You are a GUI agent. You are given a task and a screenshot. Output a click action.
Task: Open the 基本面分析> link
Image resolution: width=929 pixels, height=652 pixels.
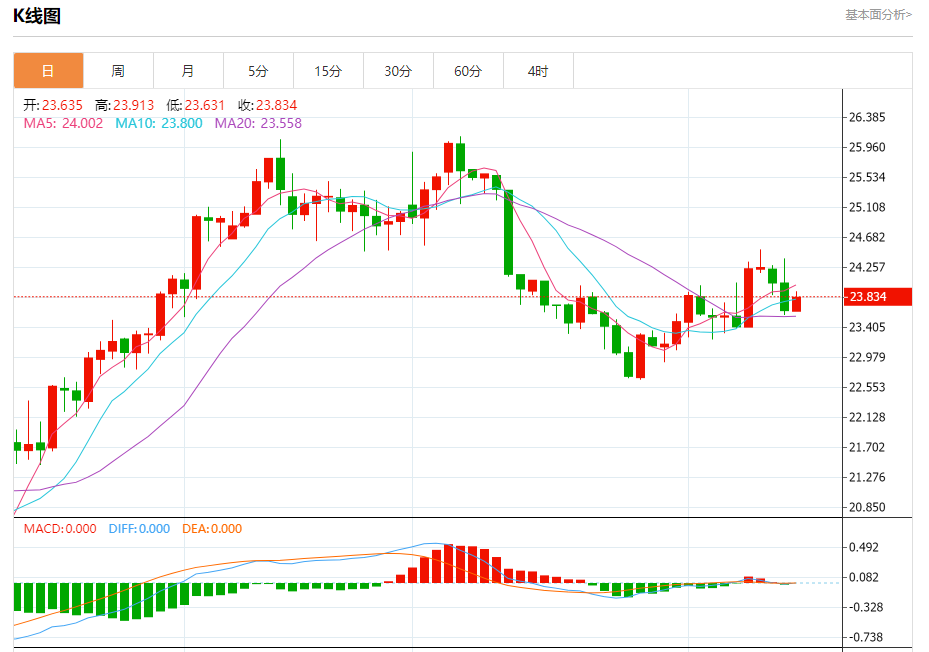click(878, 15)
